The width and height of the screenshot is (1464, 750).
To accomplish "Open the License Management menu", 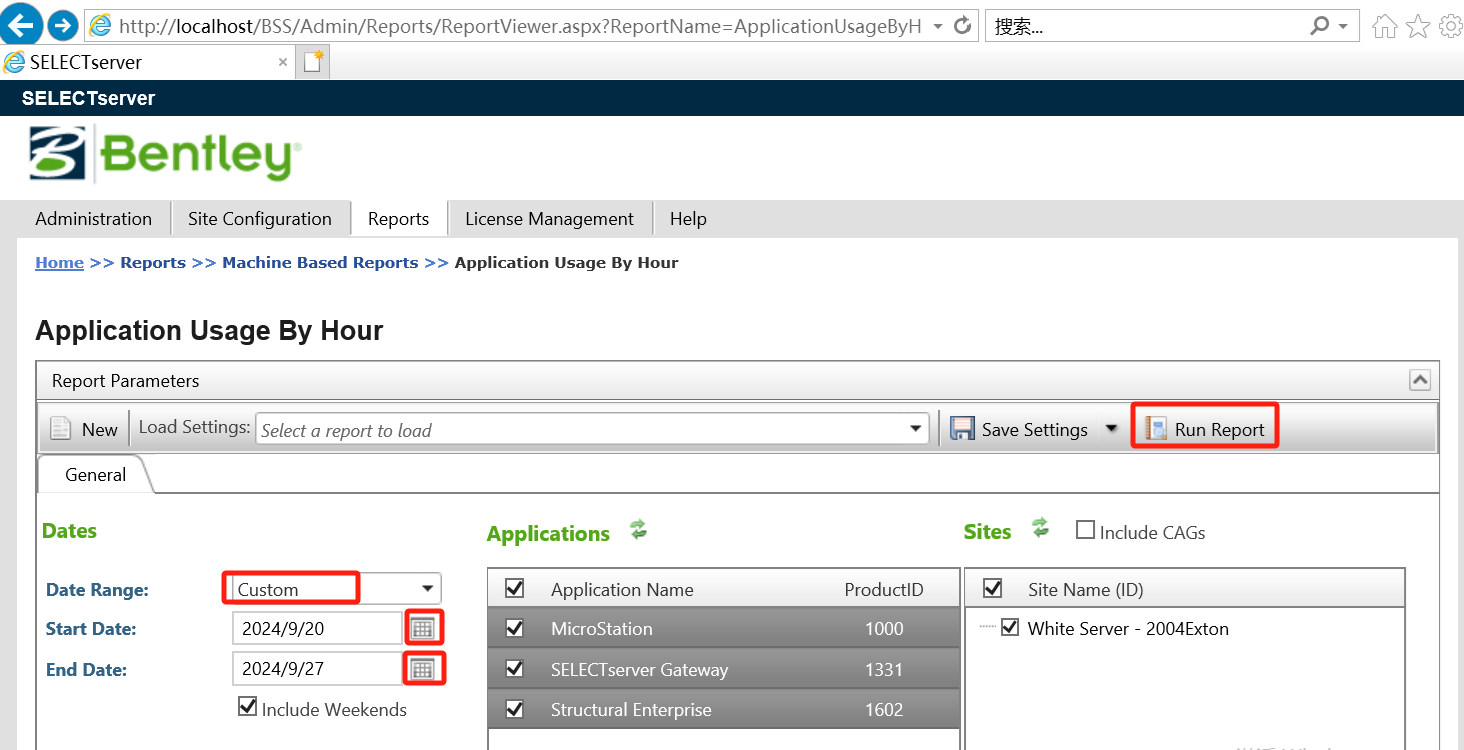I will pos(549,219).
